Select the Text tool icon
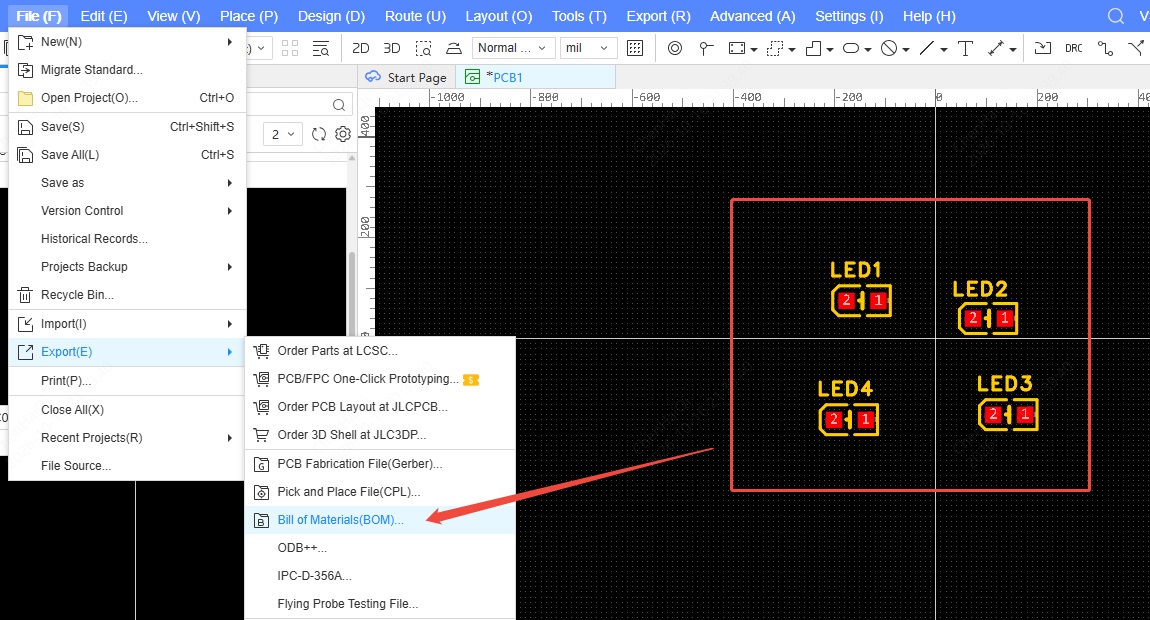 click(965, 48)
